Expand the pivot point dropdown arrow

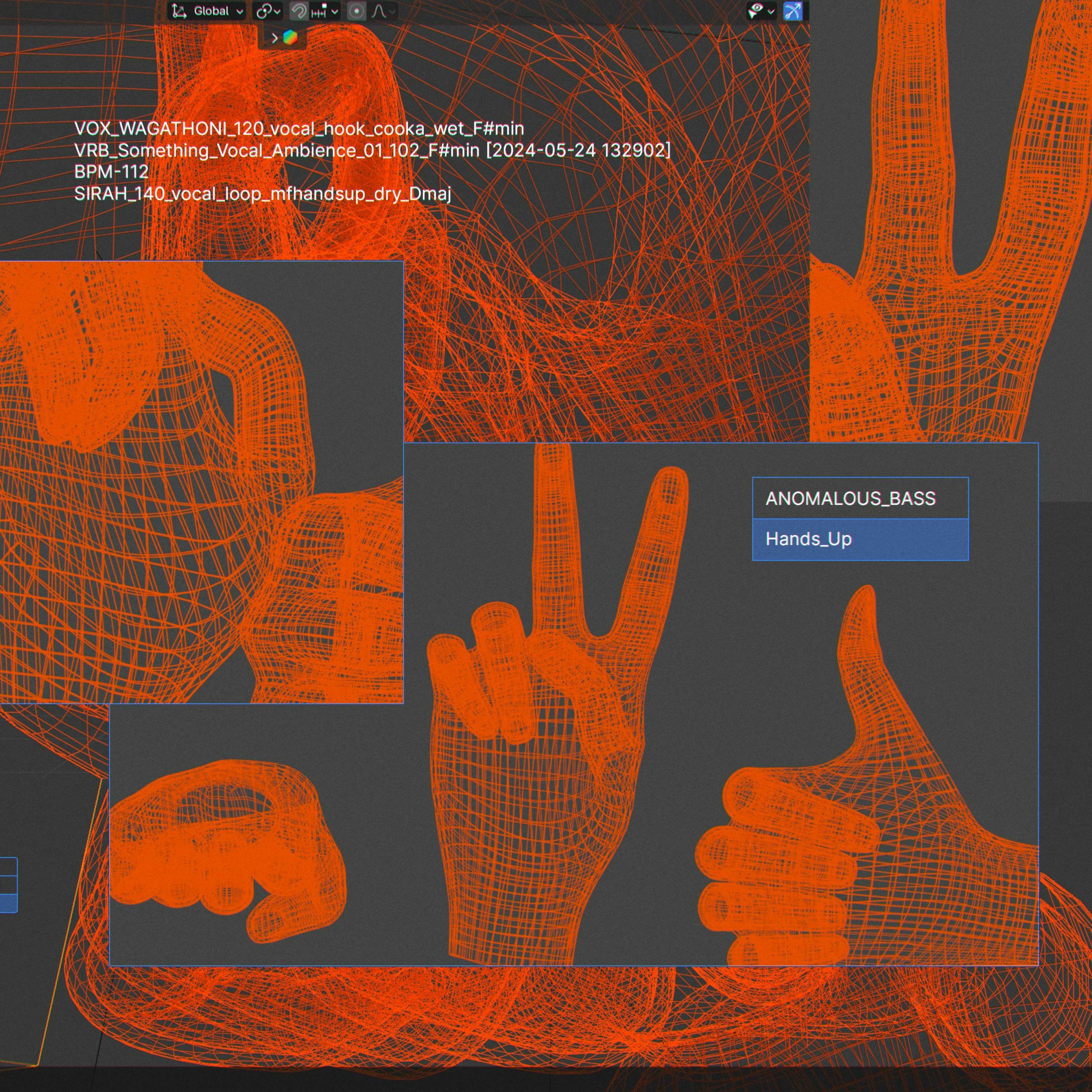click(277, 11)
